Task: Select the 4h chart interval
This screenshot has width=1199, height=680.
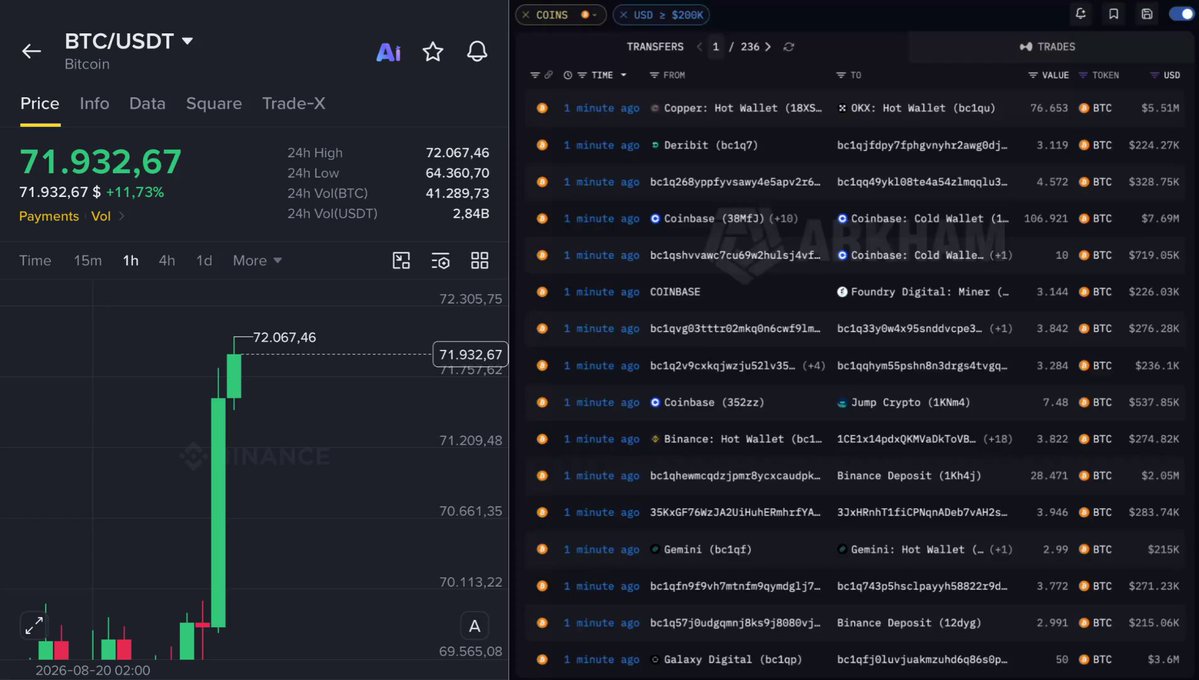Action: click(167, 261)
